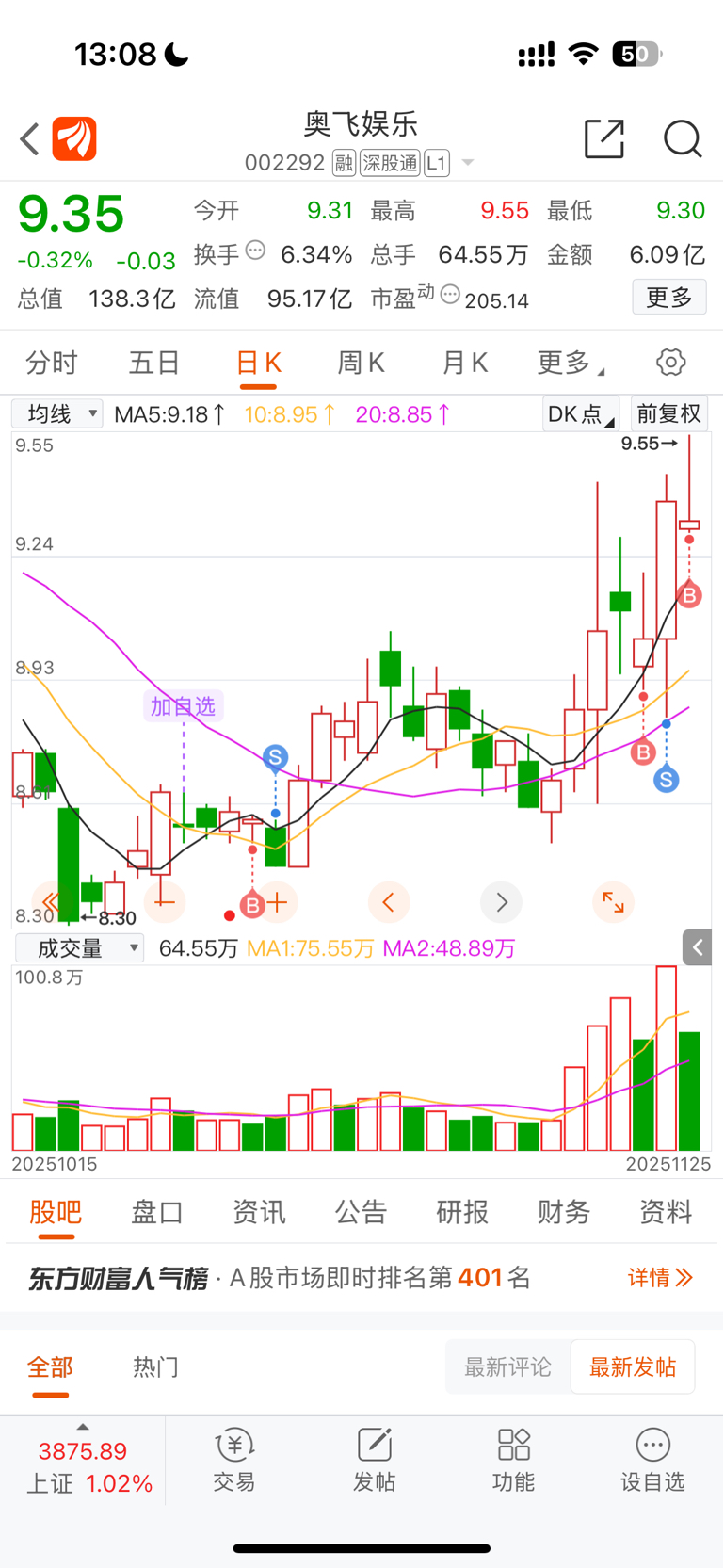Open the orange Eastmoney app logo

(74, 139)
